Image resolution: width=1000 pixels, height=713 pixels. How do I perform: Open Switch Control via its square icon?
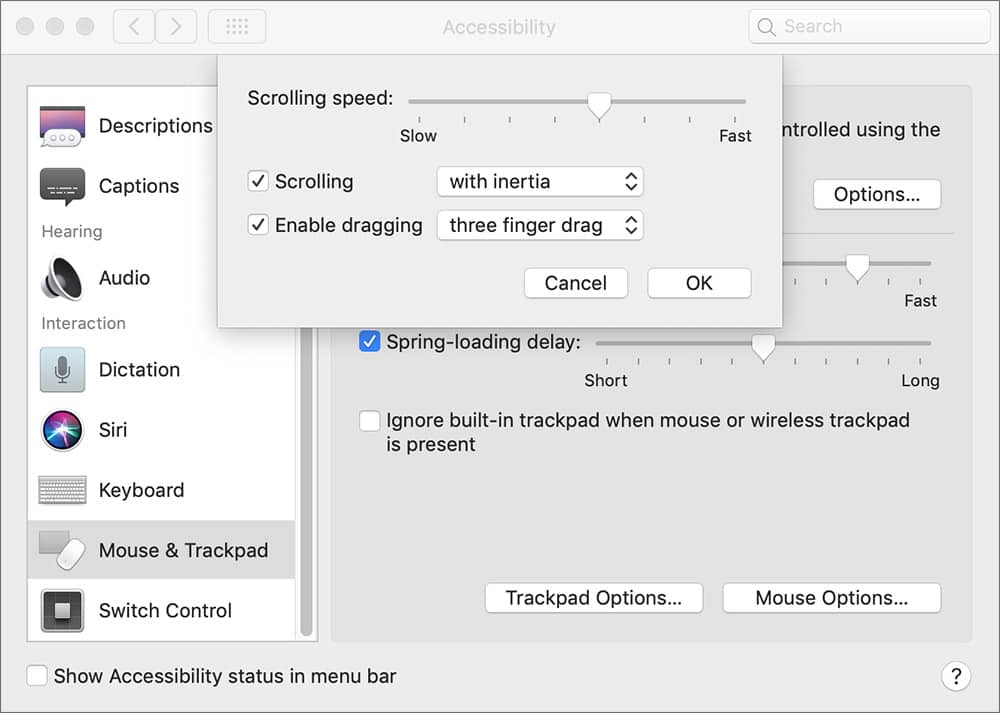(62, 610)
